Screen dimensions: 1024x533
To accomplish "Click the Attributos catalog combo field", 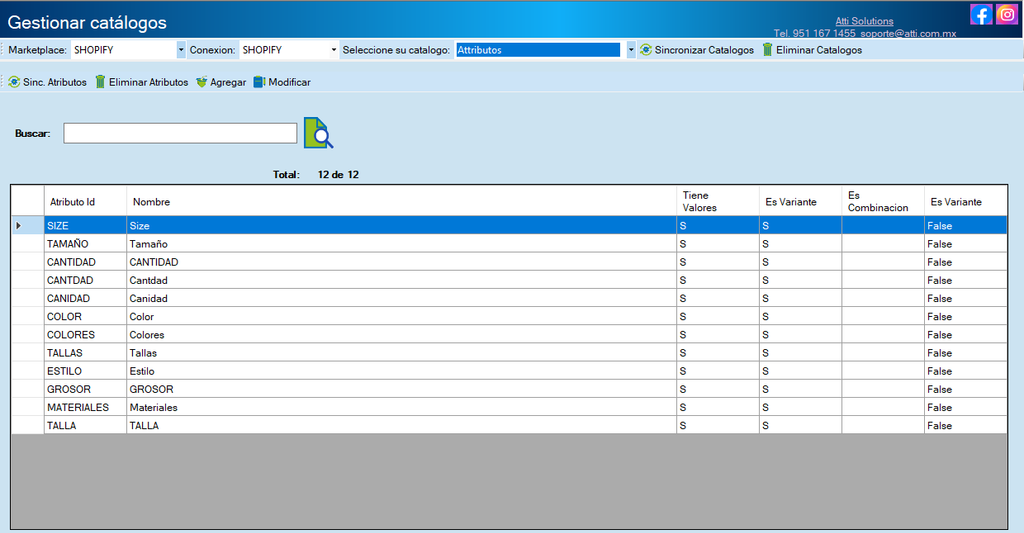I will click(x=537, y=50).
